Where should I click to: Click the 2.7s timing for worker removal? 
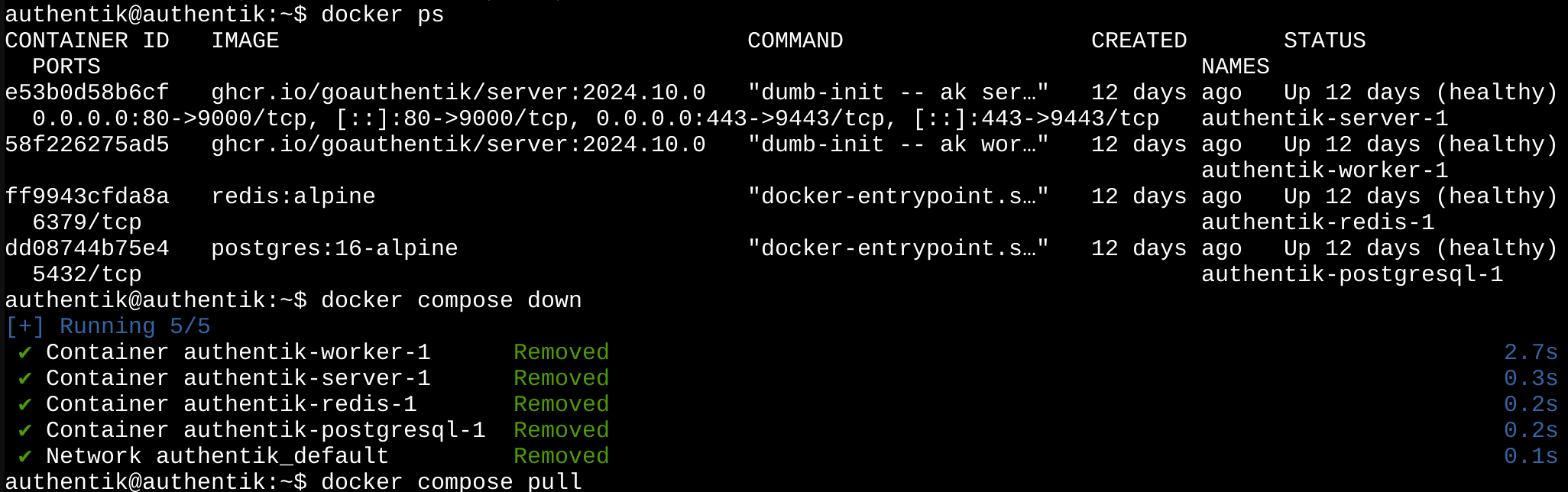(1531, 352)
